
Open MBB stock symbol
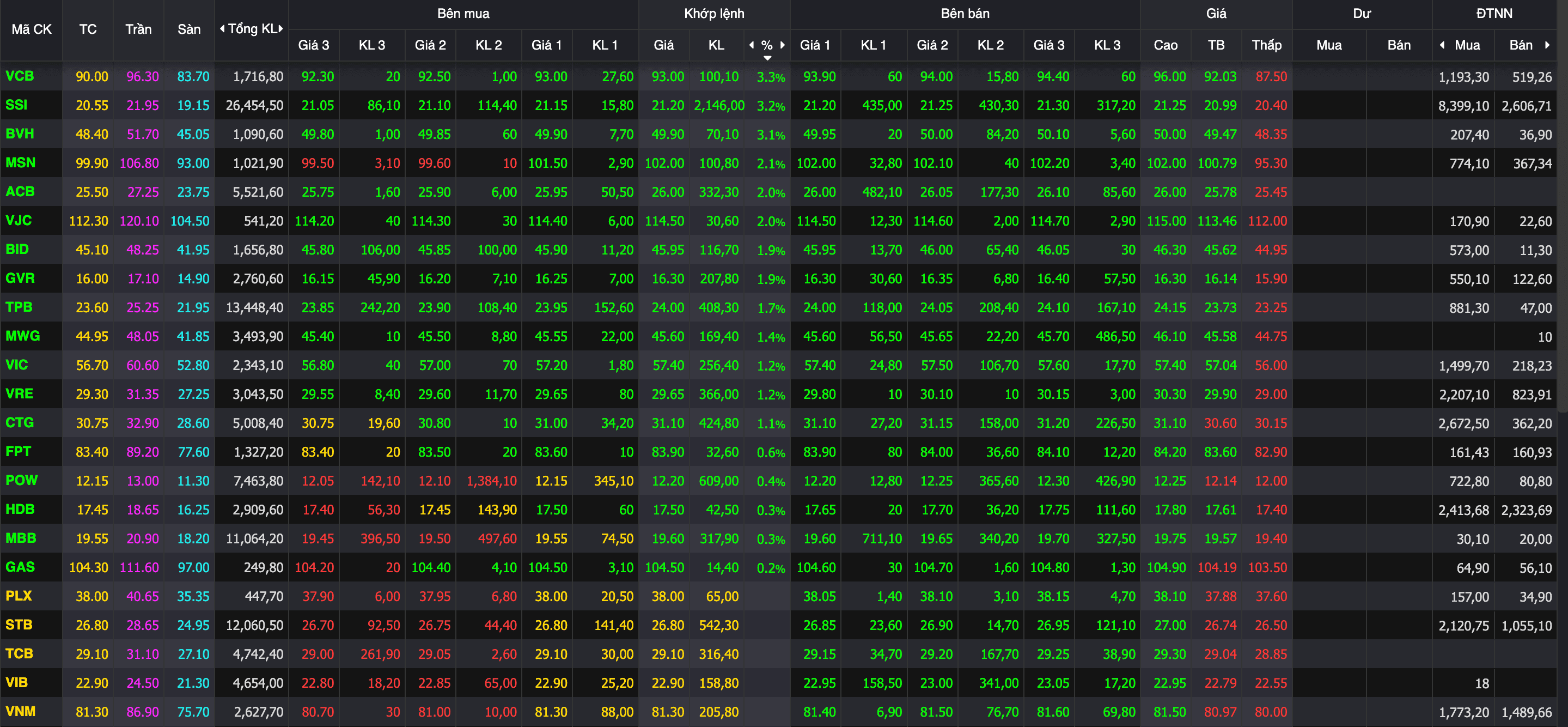21,538
